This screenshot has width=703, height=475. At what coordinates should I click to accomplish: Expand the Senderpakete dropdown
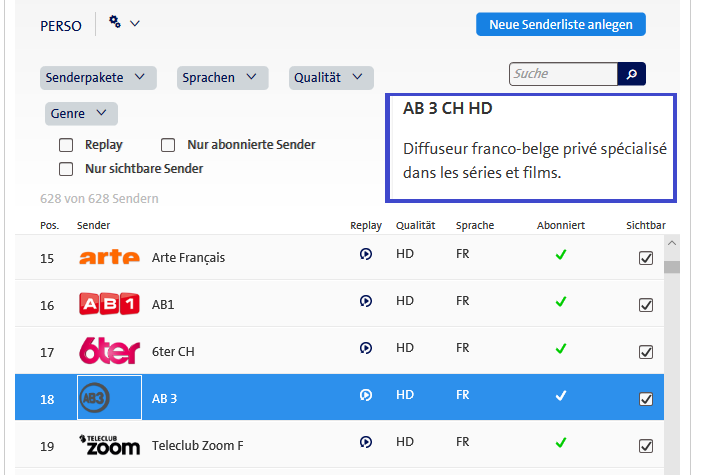click(x=100, y=77)
